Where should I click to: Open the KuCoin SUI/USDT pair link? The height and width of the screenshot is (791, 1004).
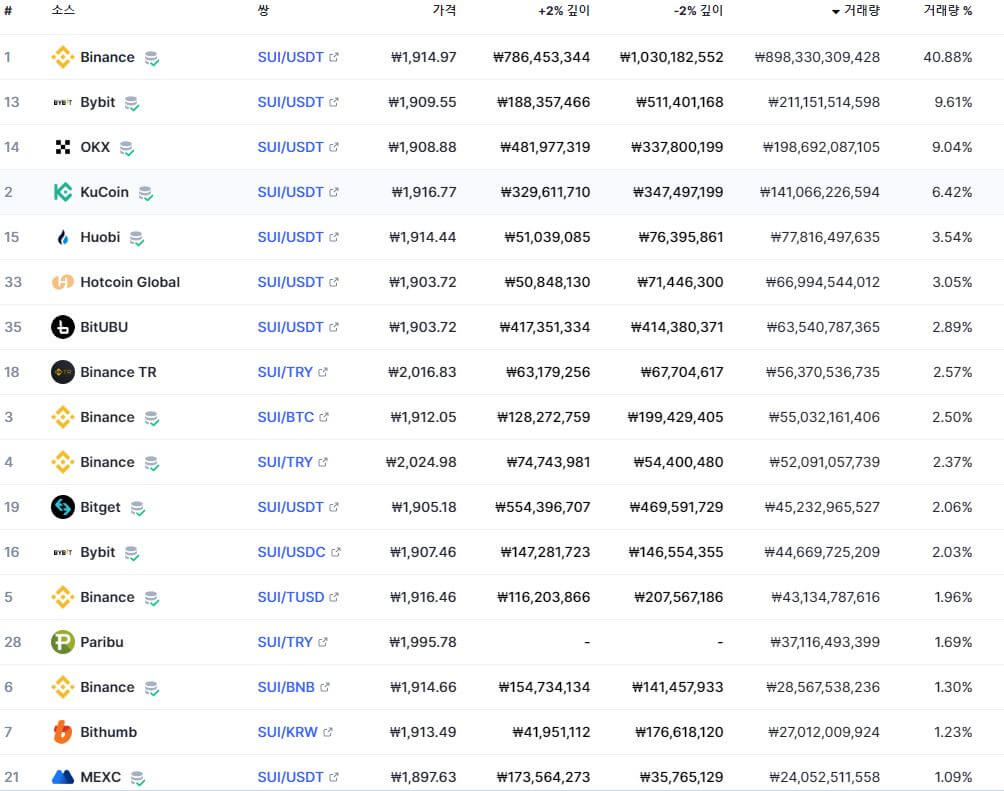(x=291, y=192)
